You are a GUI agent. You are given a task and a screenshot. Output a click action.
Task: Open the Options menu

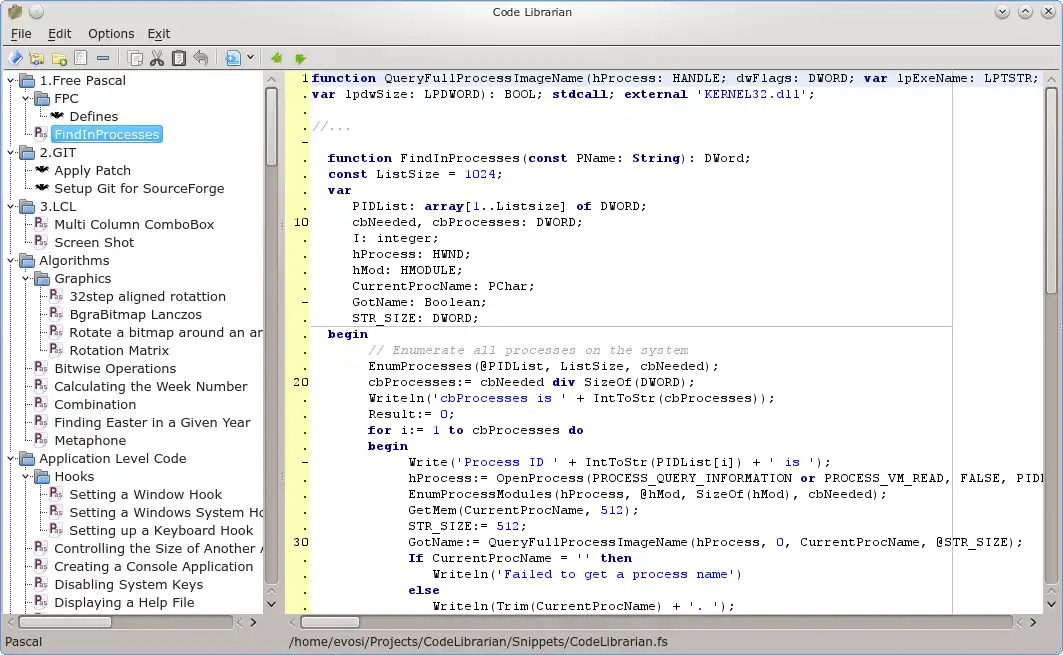pyautogui.click(x=111, y=33)
